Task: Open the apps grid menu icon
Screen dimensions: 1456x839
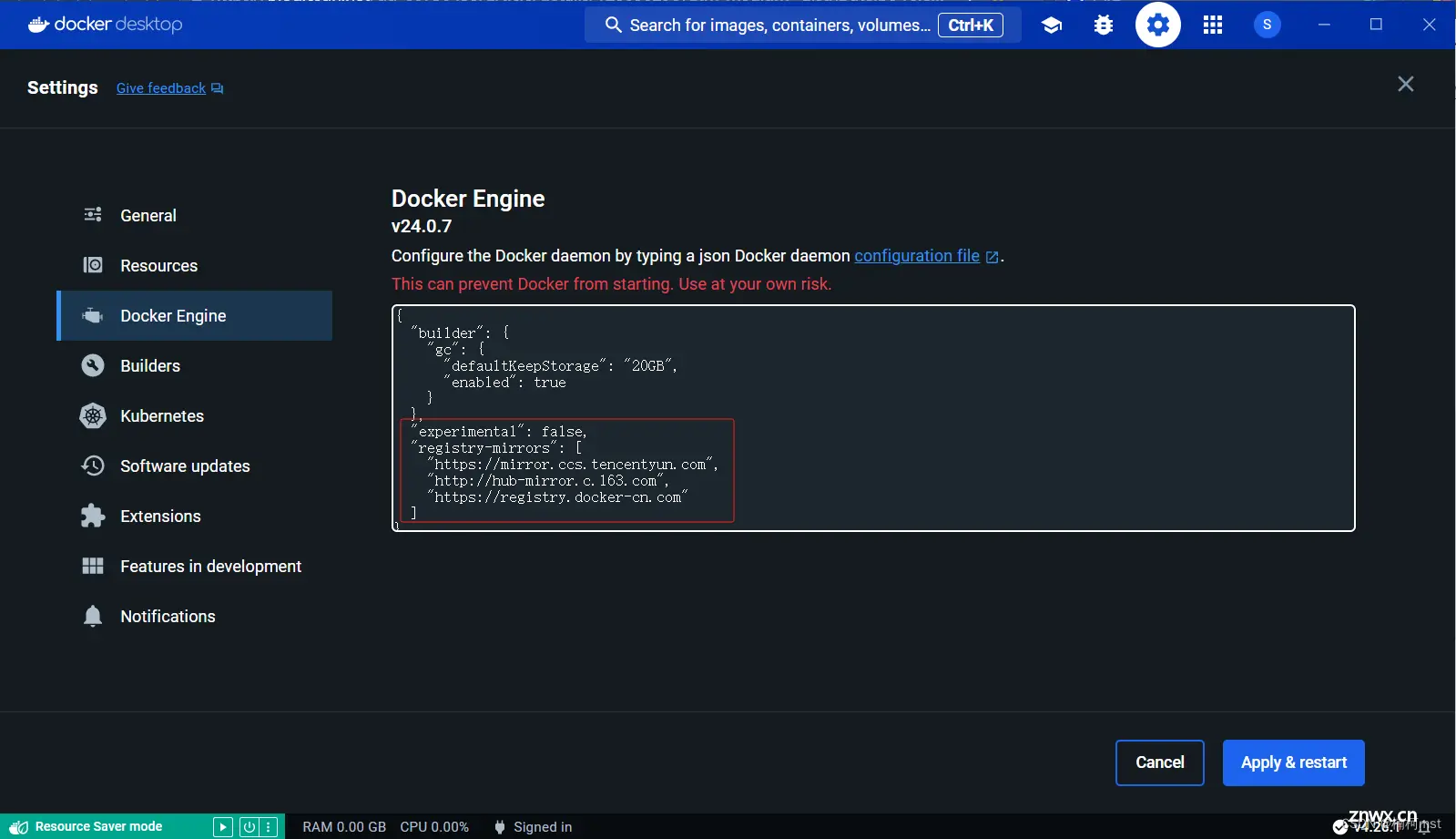Action: point(1213,26)
